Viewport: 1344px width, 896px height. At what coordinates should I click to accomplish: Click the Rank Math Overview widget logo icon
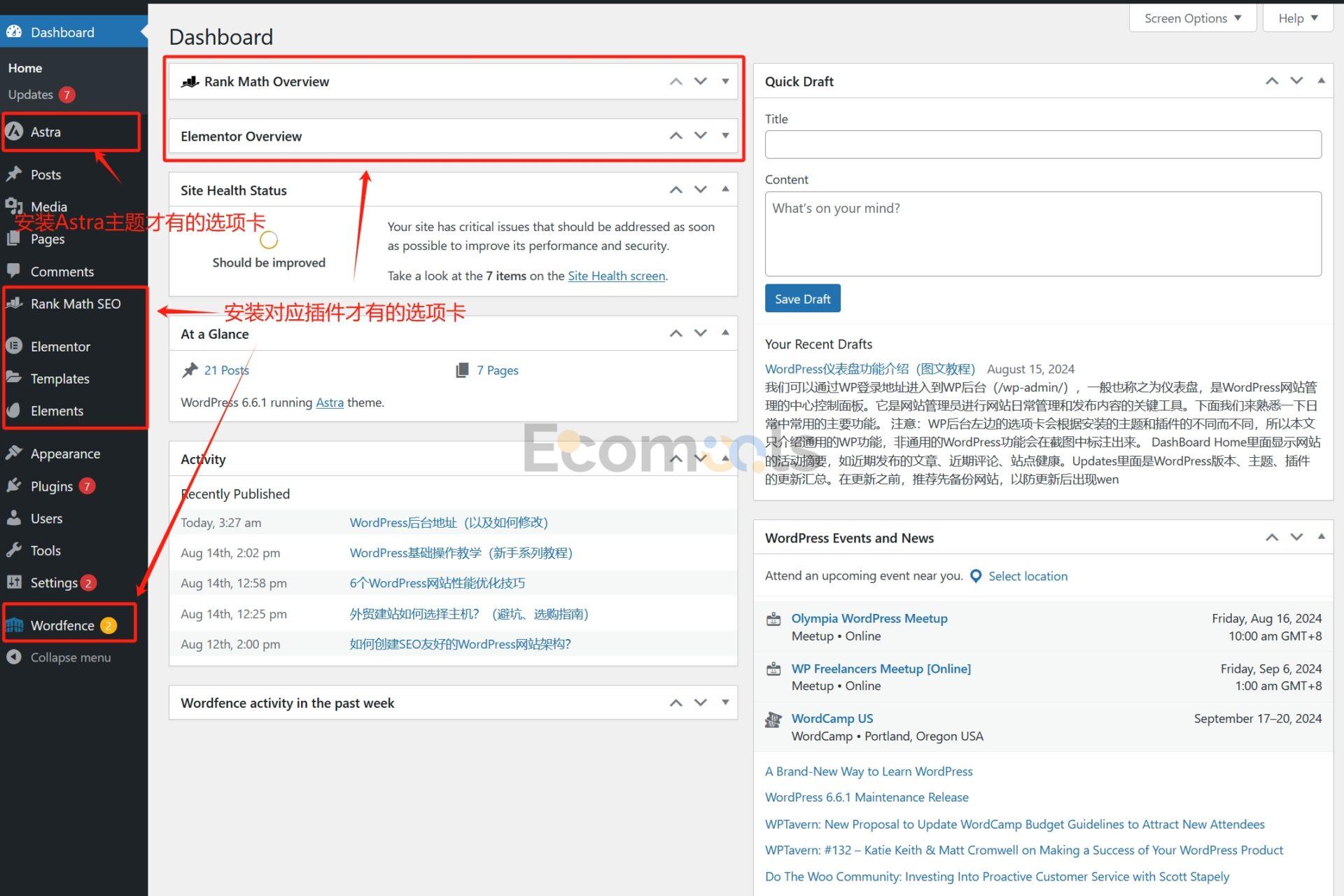[x=190, y=81]
